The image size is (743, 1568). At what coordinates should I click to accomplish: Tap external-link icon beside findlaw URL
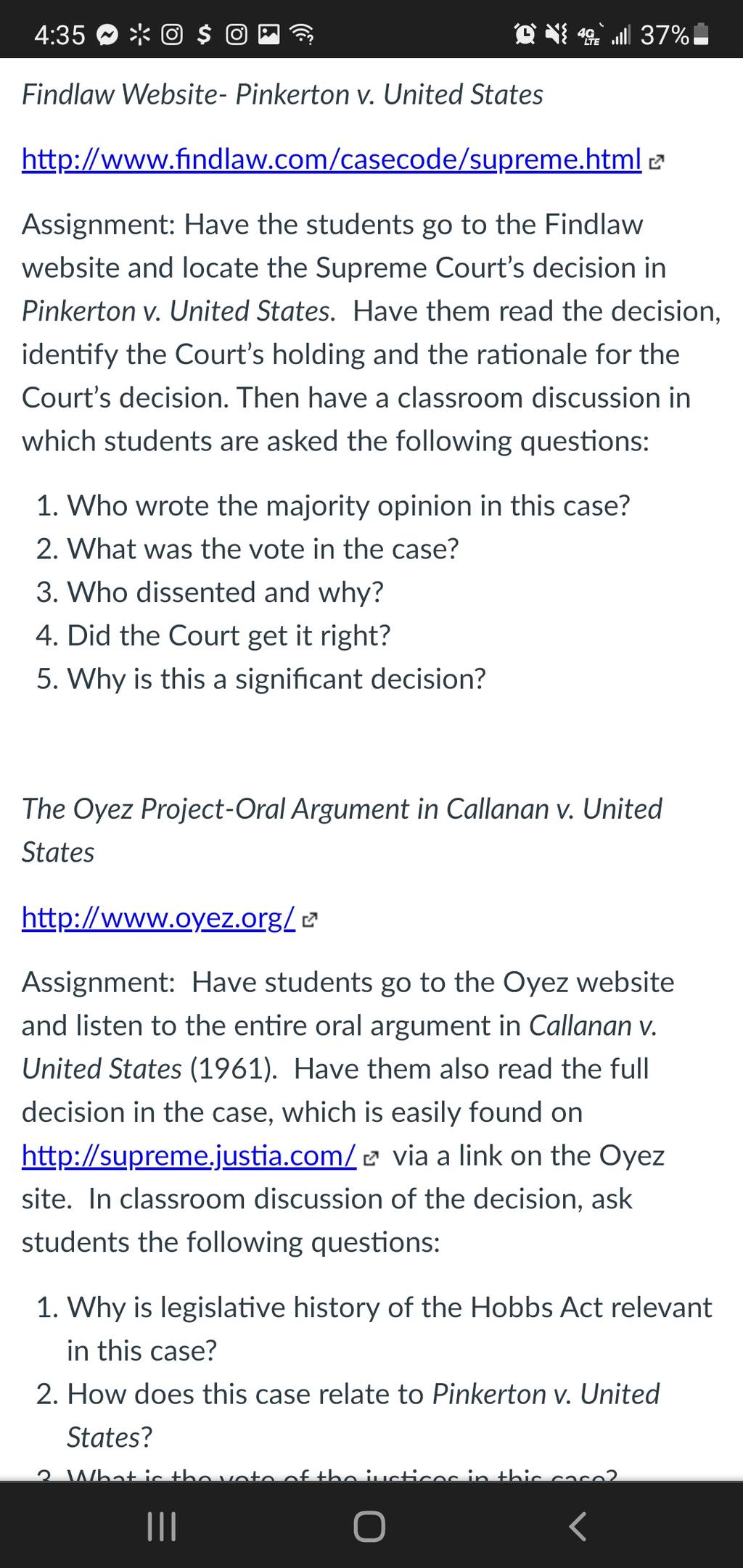click(x=656, y=162)
